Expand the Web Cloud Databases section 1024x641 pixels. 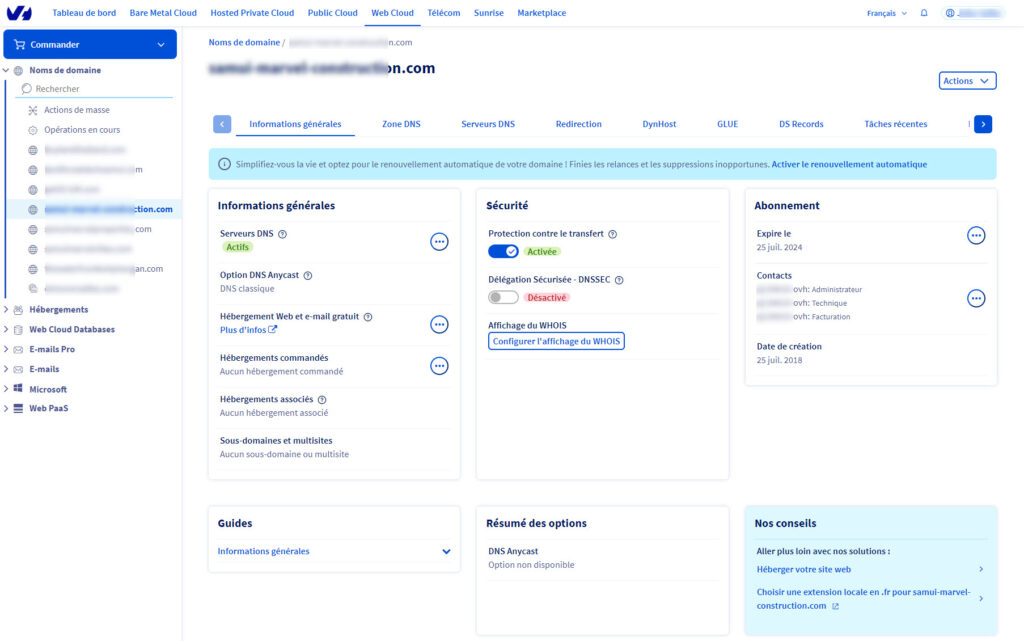tap(6, 330)
